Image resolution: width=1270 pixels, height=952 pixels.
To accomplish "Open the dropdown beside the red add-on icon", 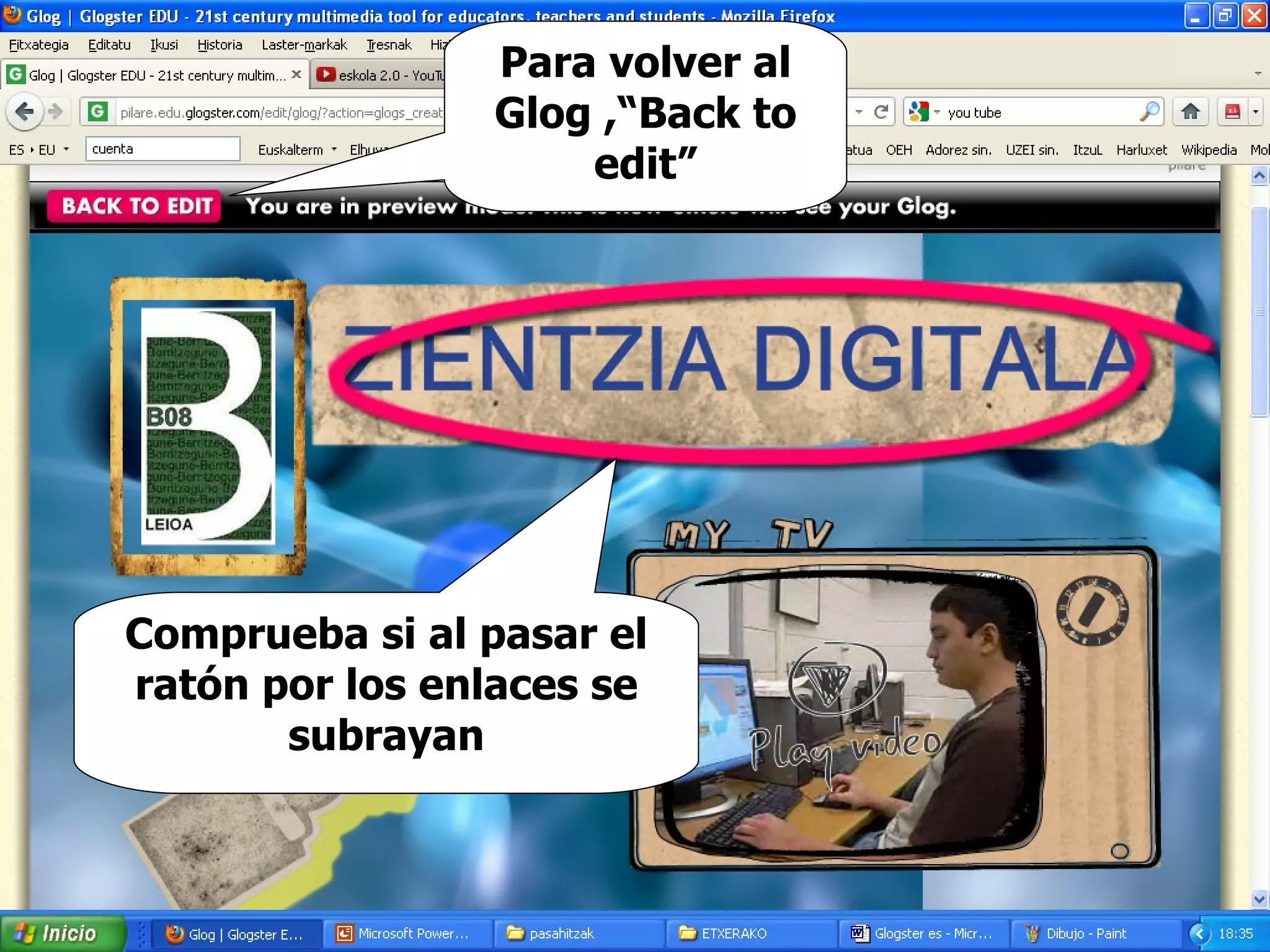I will tap(1256, 112).
